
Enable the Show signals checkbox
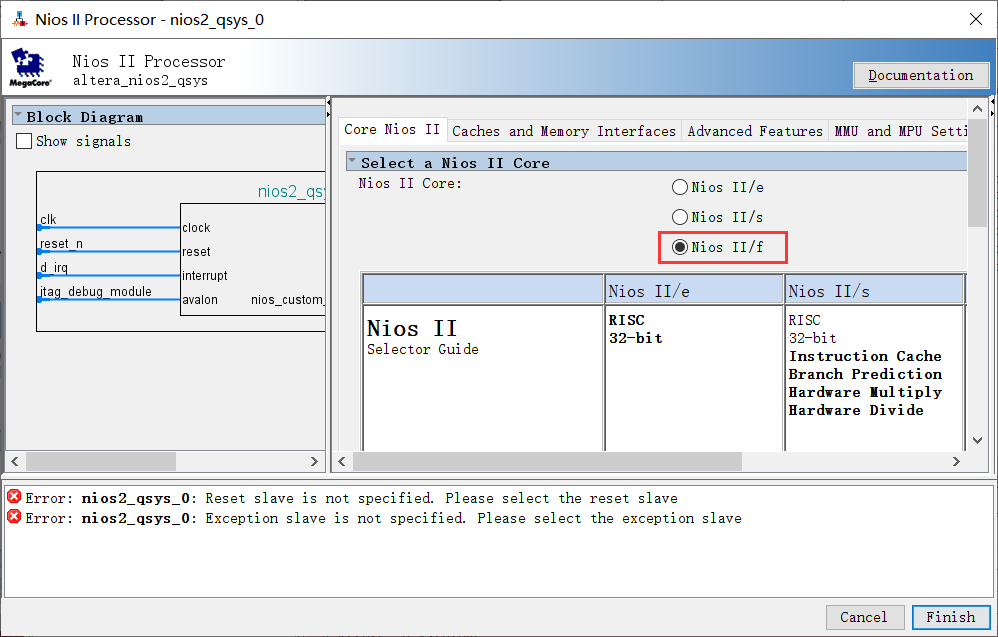[x=25, y=142]
